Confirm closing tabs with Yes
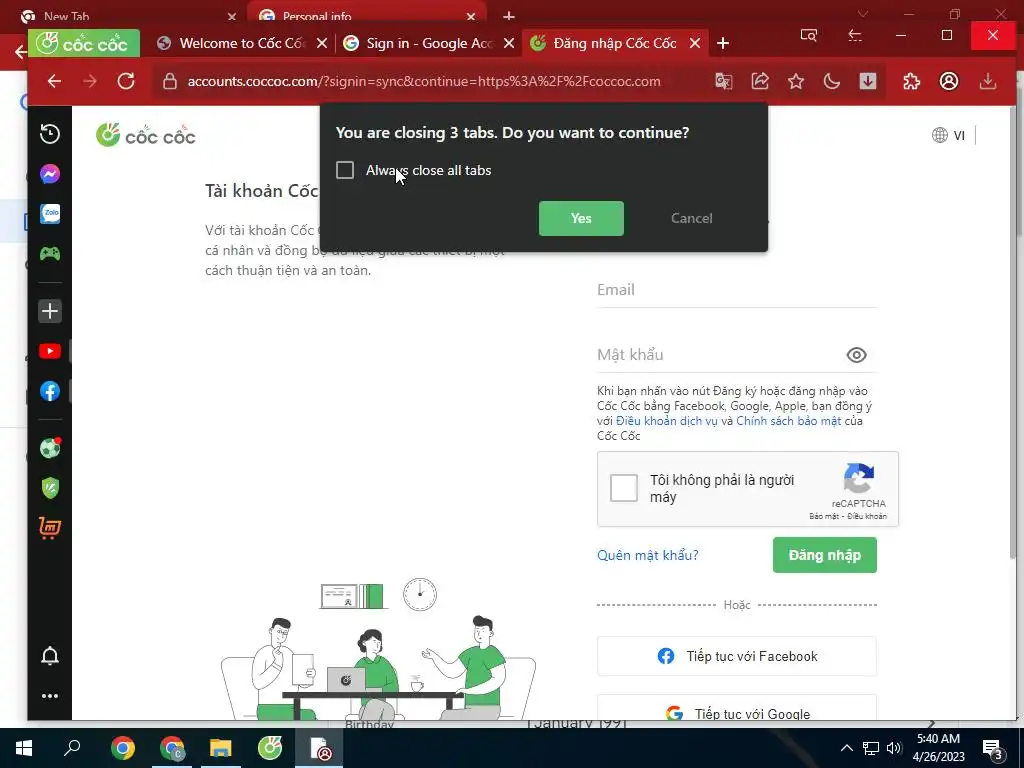 point(581,218)
